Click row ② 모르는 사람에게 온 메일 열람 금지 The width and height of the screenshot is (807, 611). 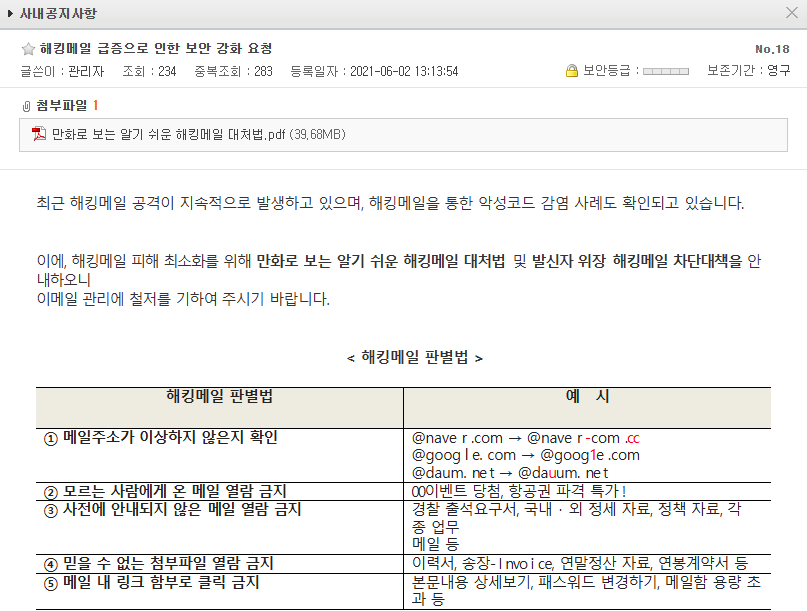pos(165,492)
